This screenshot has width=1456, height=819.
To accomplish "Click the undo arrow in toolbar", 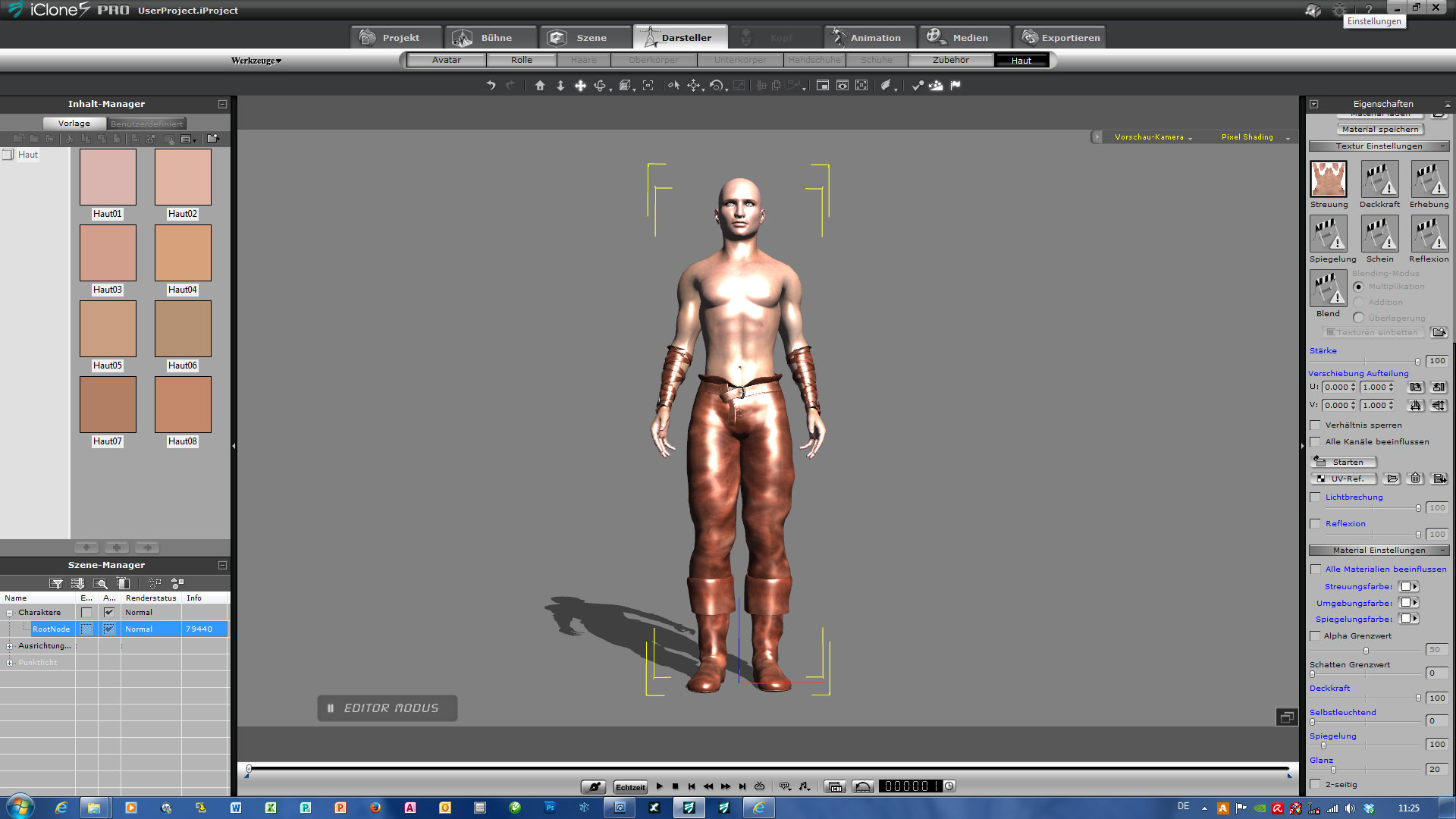I will click(x=491, y=86).
